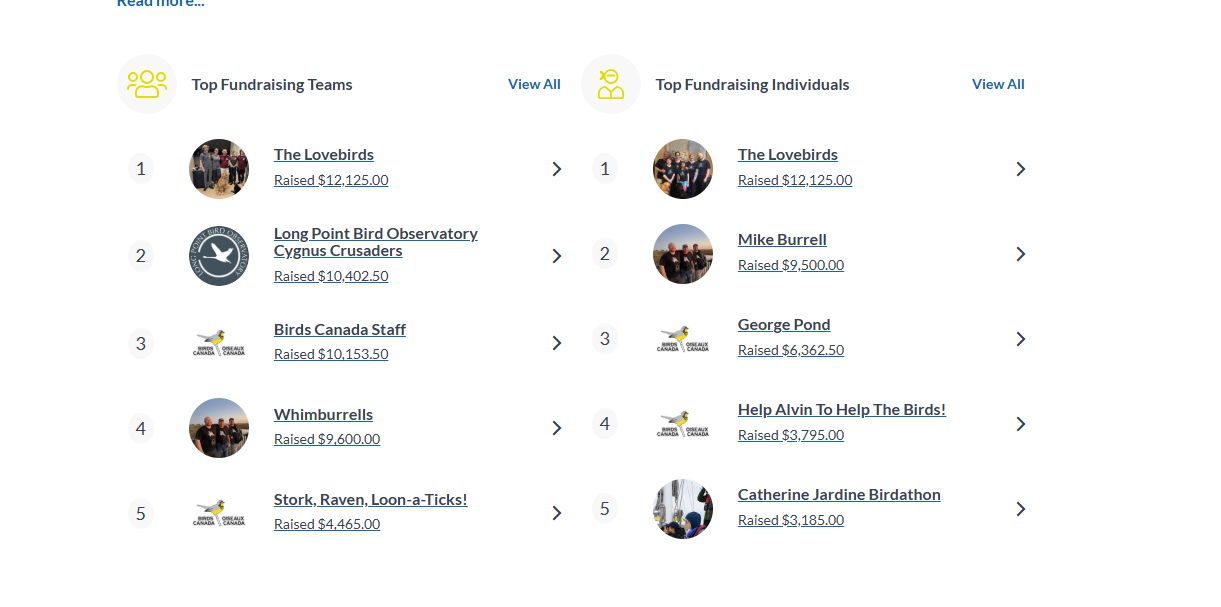Screen dimensions: 1221x607
Task: Click the Top Fundraising Individuals person icon
Action: [611, 84]
